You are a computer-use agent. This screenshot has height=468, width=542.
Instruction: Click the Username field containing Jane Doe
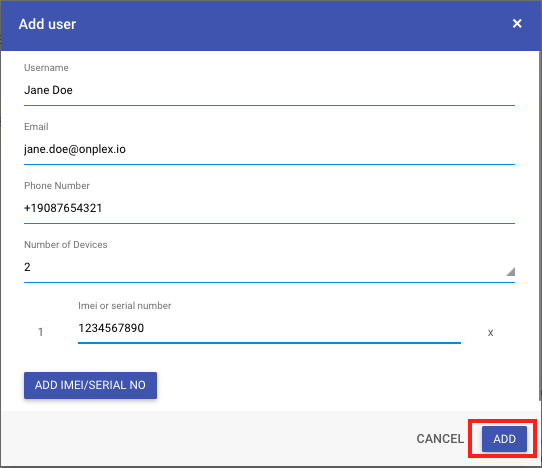coord(269,90)
